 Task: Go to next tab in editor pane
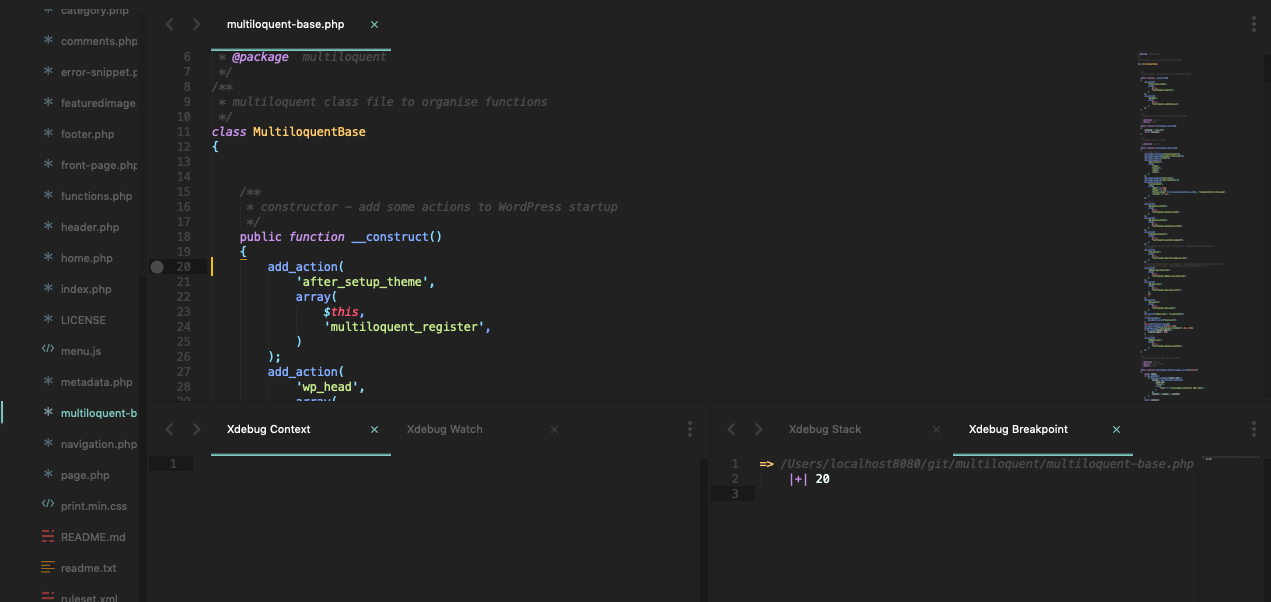click(196, 24)
